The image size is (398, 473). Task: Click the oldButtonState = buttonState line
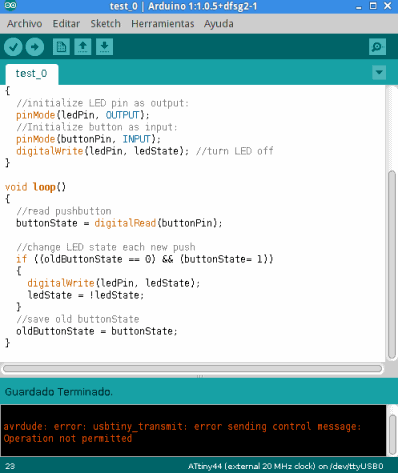(97, 331)
